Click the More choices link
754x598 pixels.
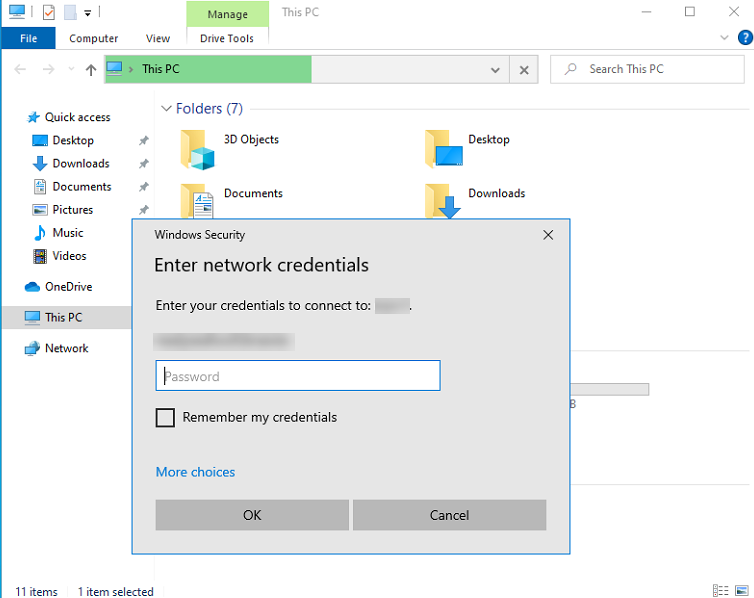pos(195,472)
